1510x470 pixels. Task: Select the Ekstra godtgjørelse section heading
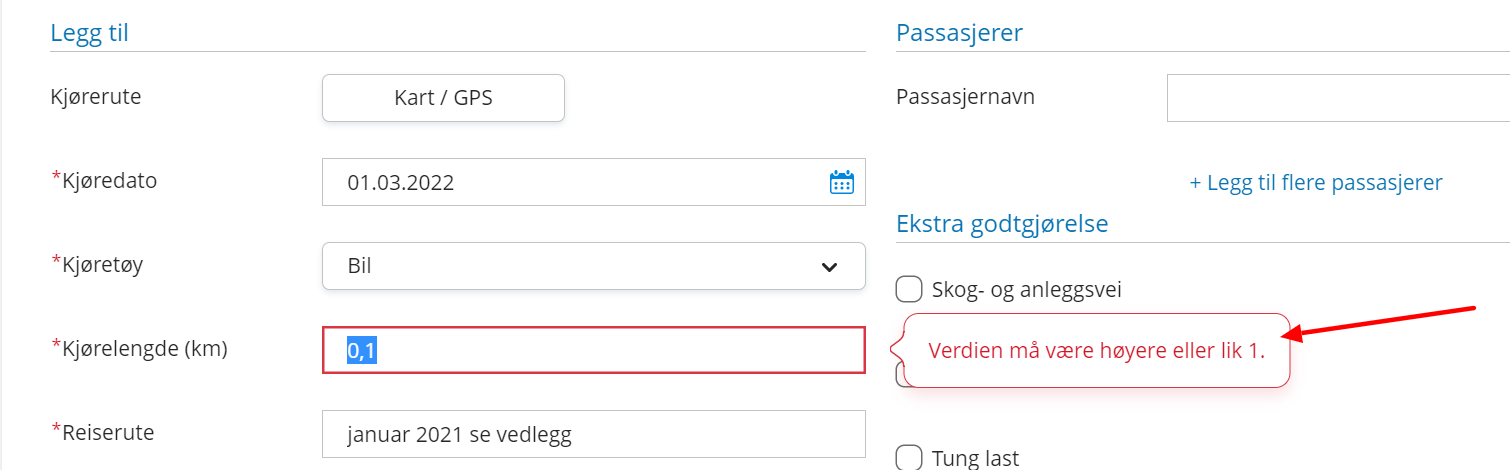click(x=1002, y=223)
